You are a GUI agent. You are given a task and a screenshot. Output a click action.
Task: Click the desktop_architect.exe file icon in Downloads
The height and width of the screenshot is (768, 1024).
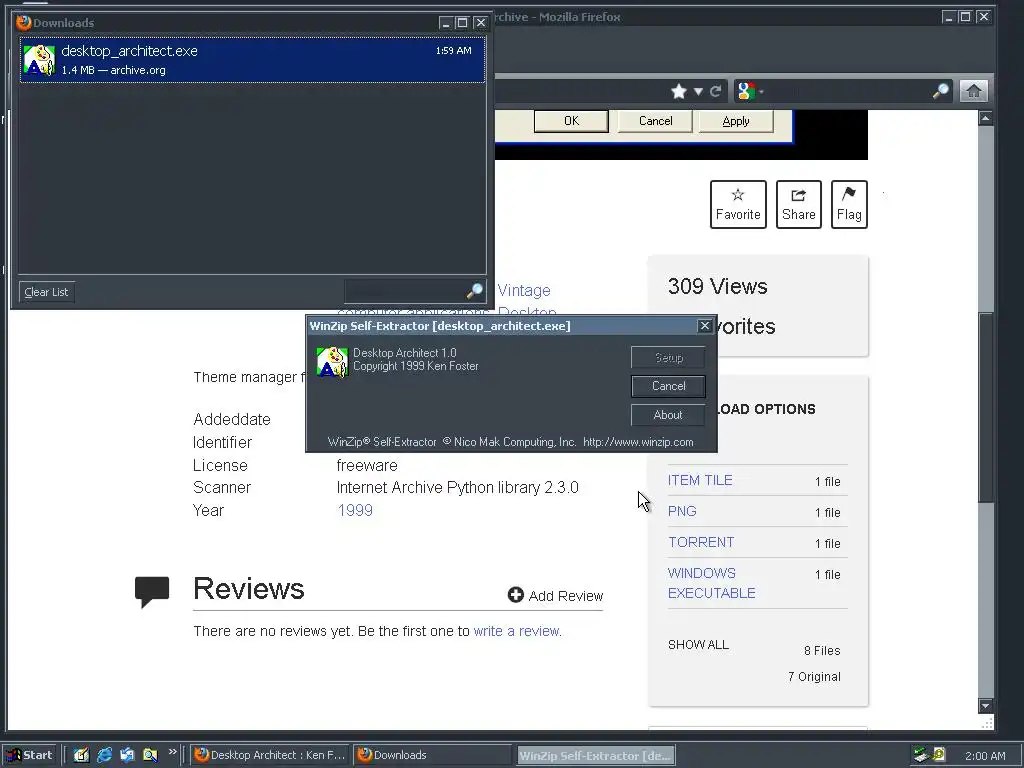39,60
